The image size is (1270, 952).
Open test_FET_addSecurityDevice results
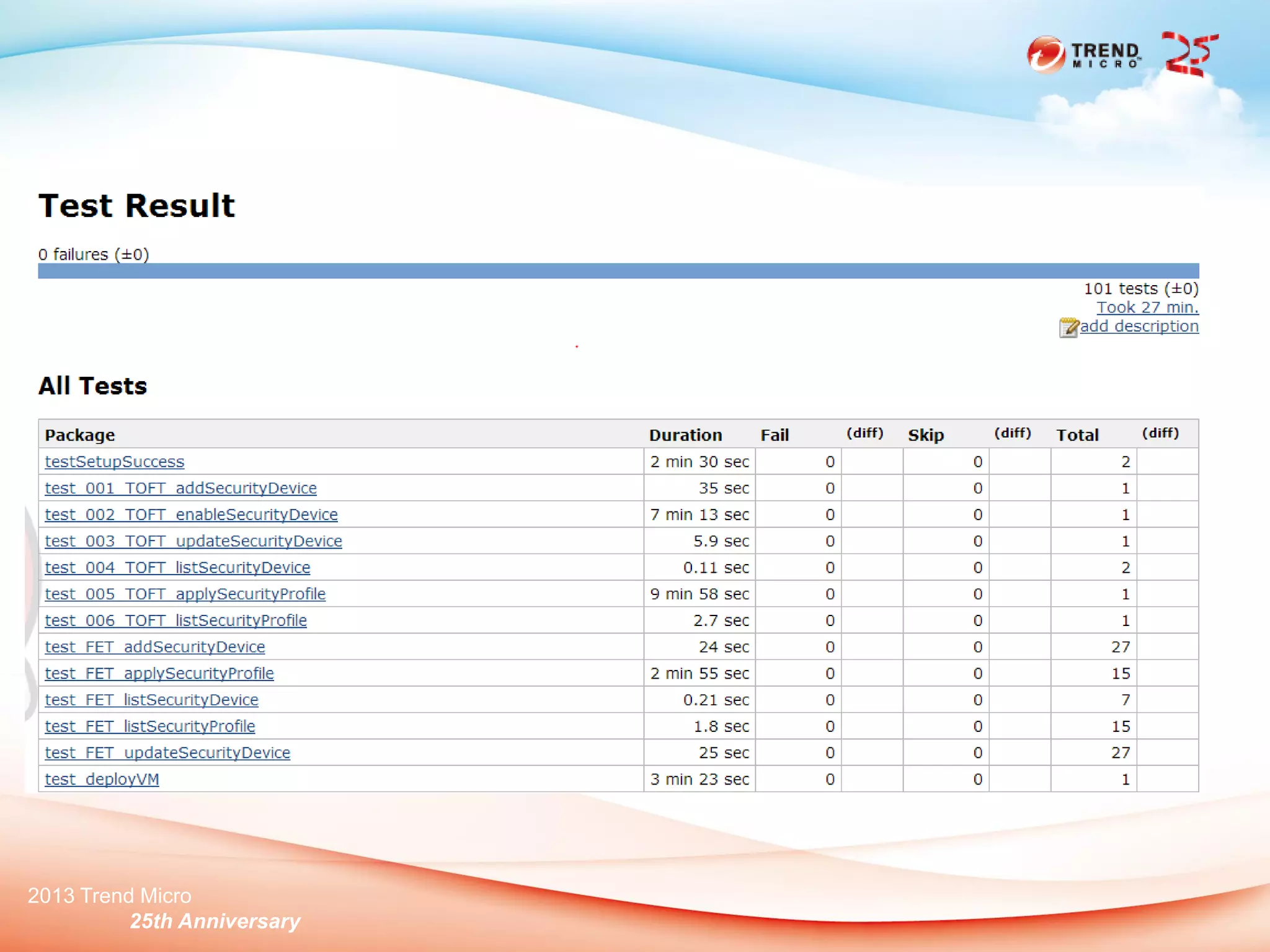(154, 647)
